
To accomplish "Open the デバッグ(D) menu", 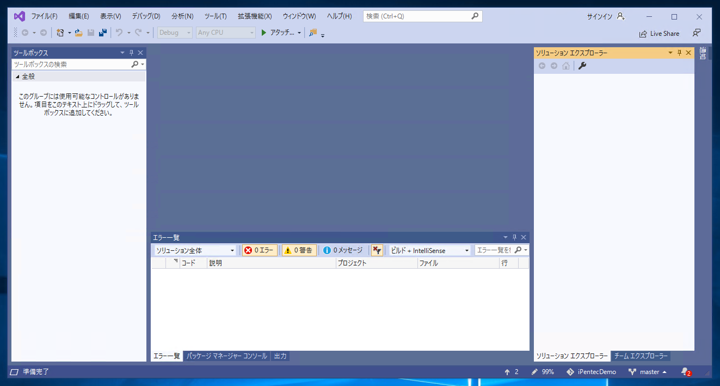I will pos(146,16).
